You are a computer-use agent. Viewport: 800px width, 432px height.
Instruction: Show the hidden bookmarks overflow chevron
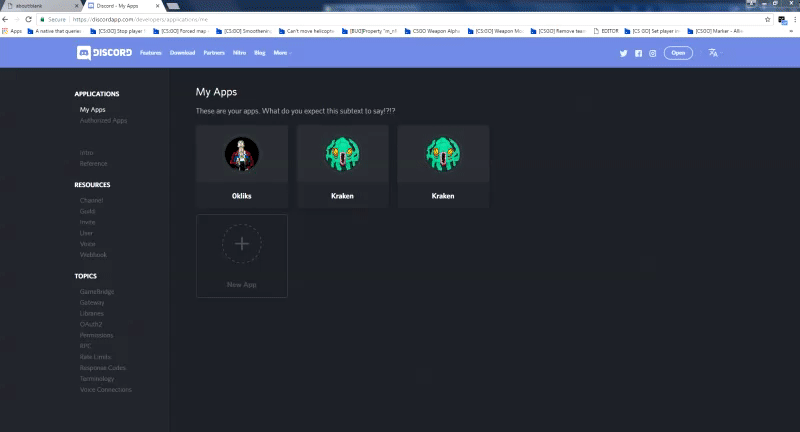pos(791,31)
